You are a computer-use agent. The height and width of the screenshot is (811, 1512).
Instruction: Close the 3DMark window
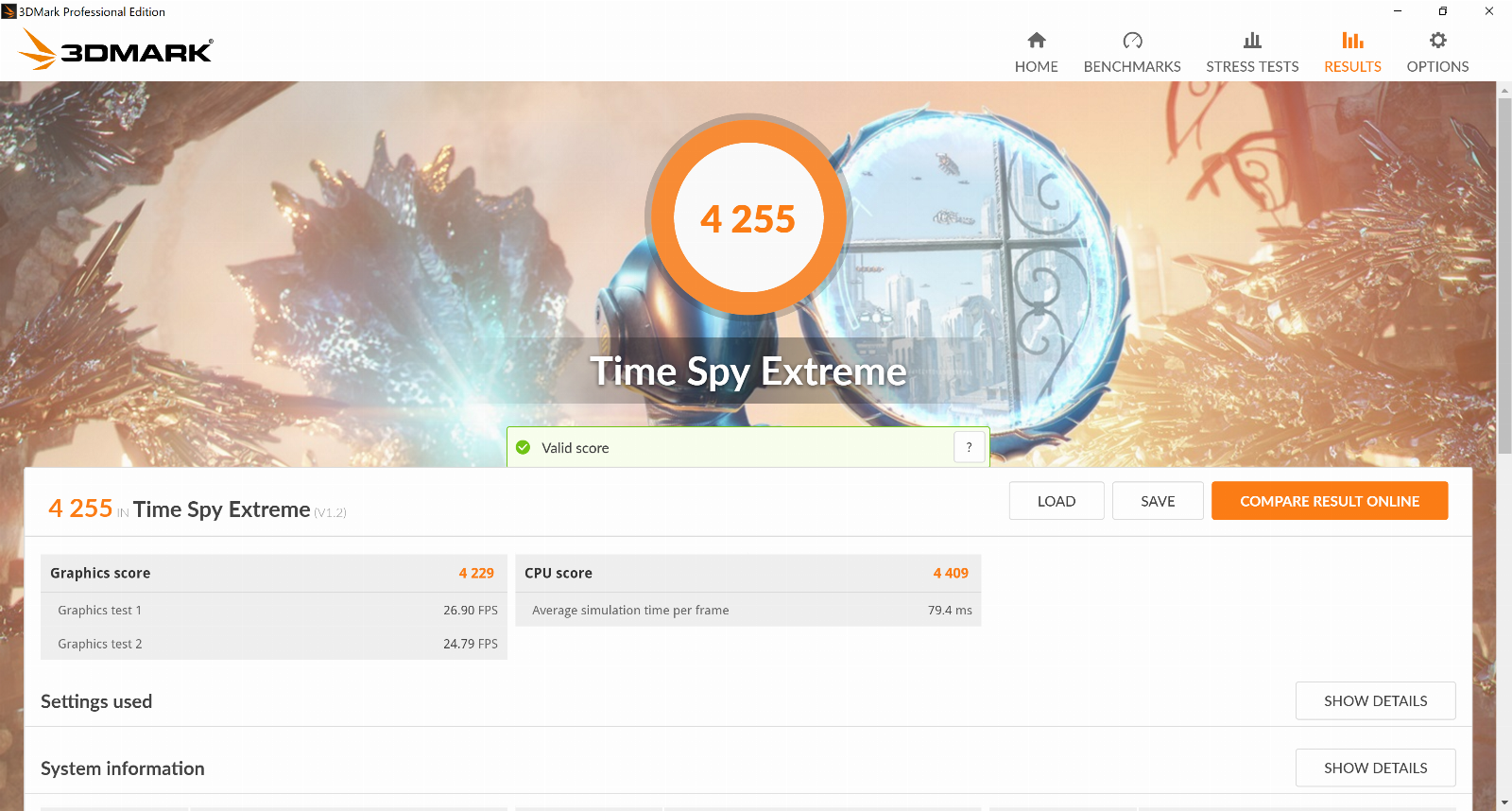click(x=1489, y=11)
